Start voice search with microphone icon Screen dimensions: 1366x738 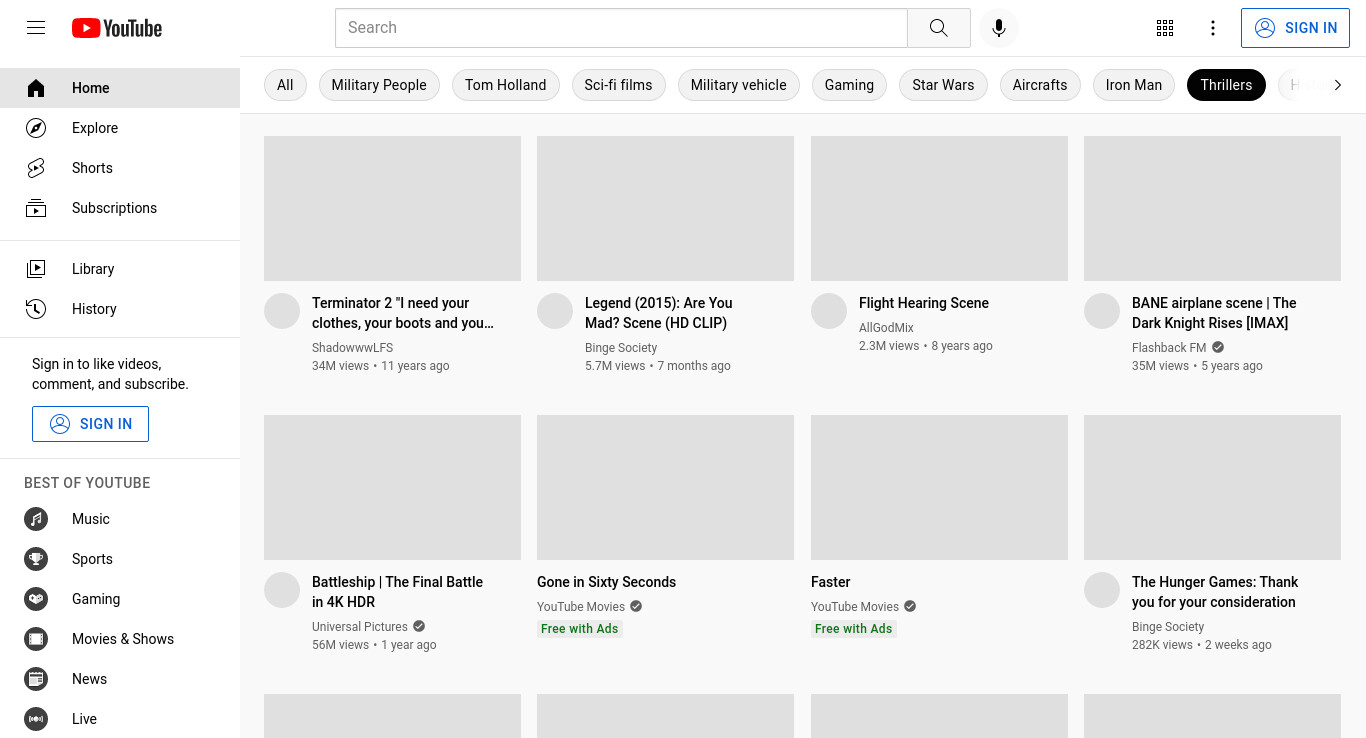pyautogui.click(x=998, y=28)
